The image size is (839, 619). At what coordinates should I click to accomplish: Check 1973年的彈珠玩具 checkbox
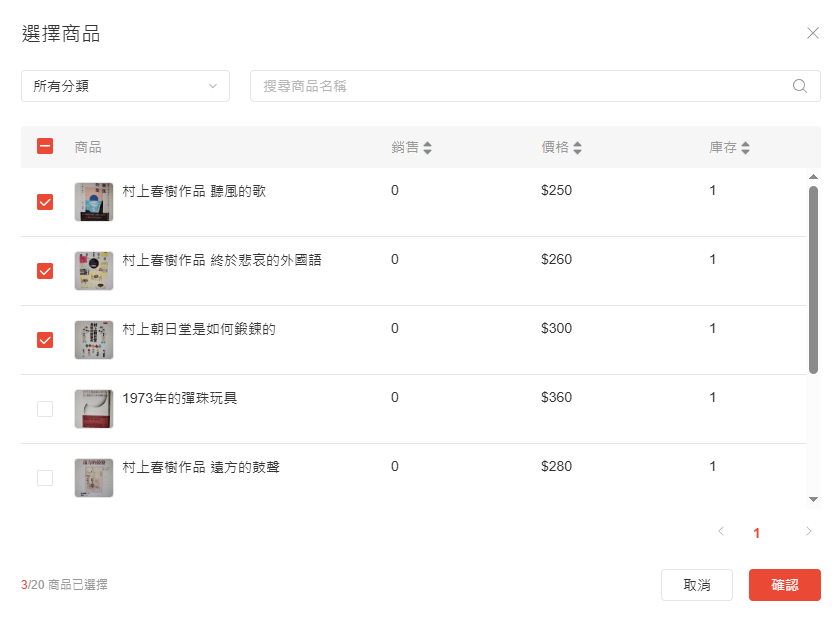[45, 409]
